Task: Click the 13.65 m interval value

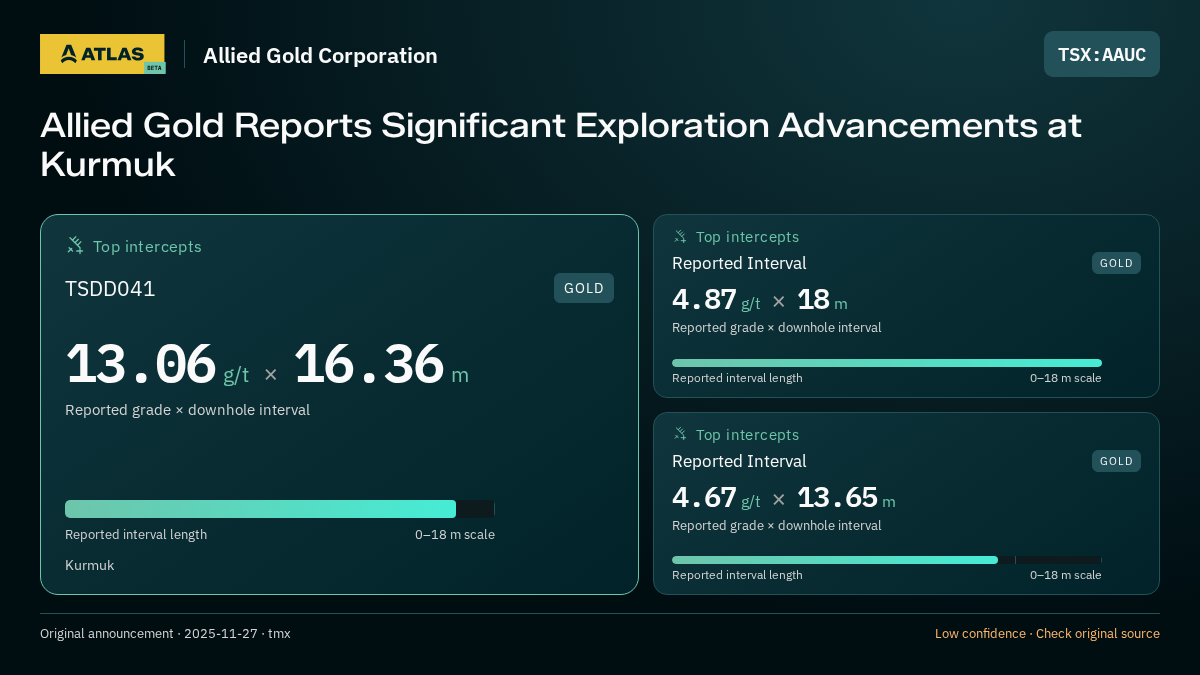Action: [x=846, y=497]
